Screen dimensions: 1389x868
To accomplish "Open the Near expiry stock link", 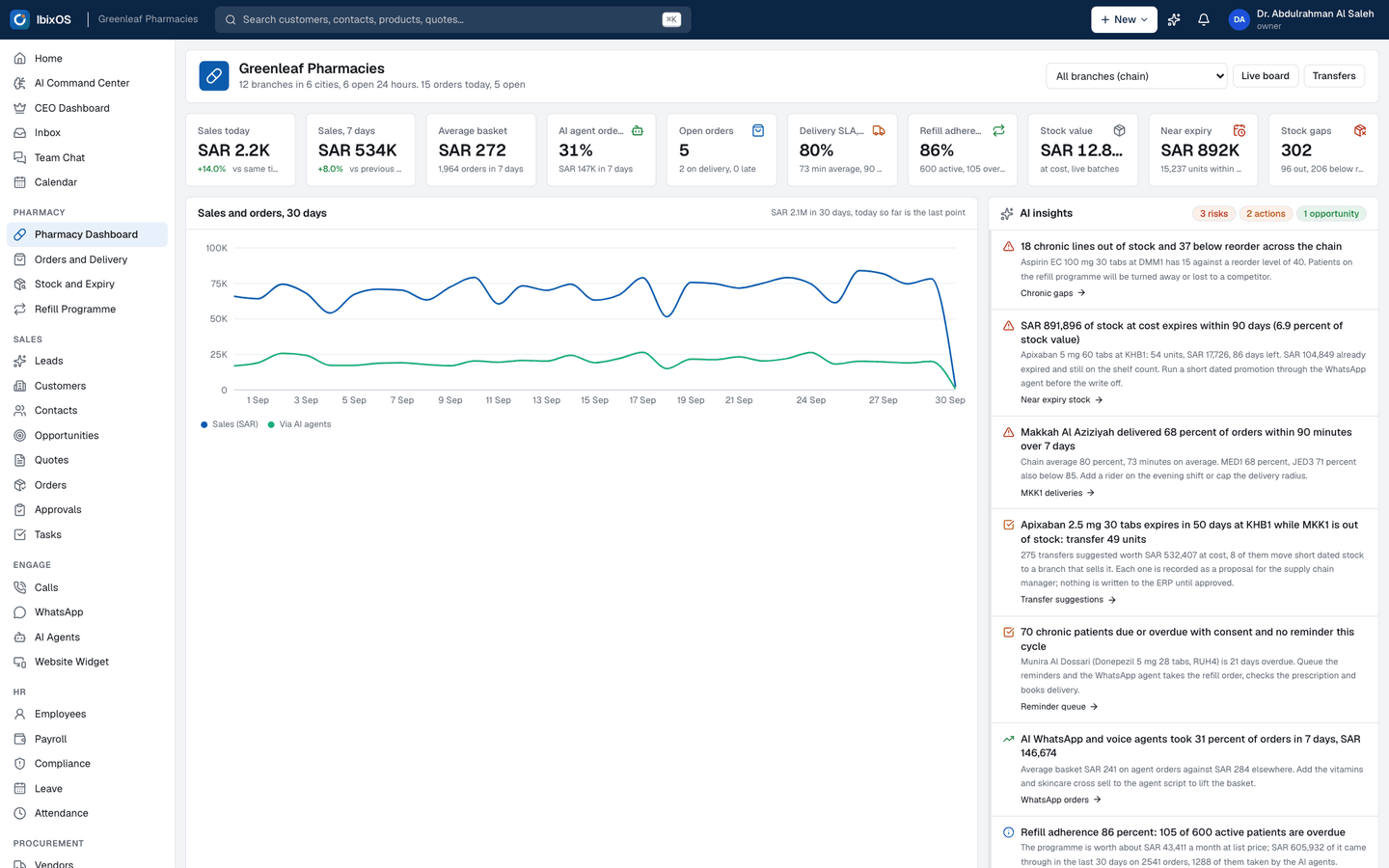I will click(x=1062, y=400).
